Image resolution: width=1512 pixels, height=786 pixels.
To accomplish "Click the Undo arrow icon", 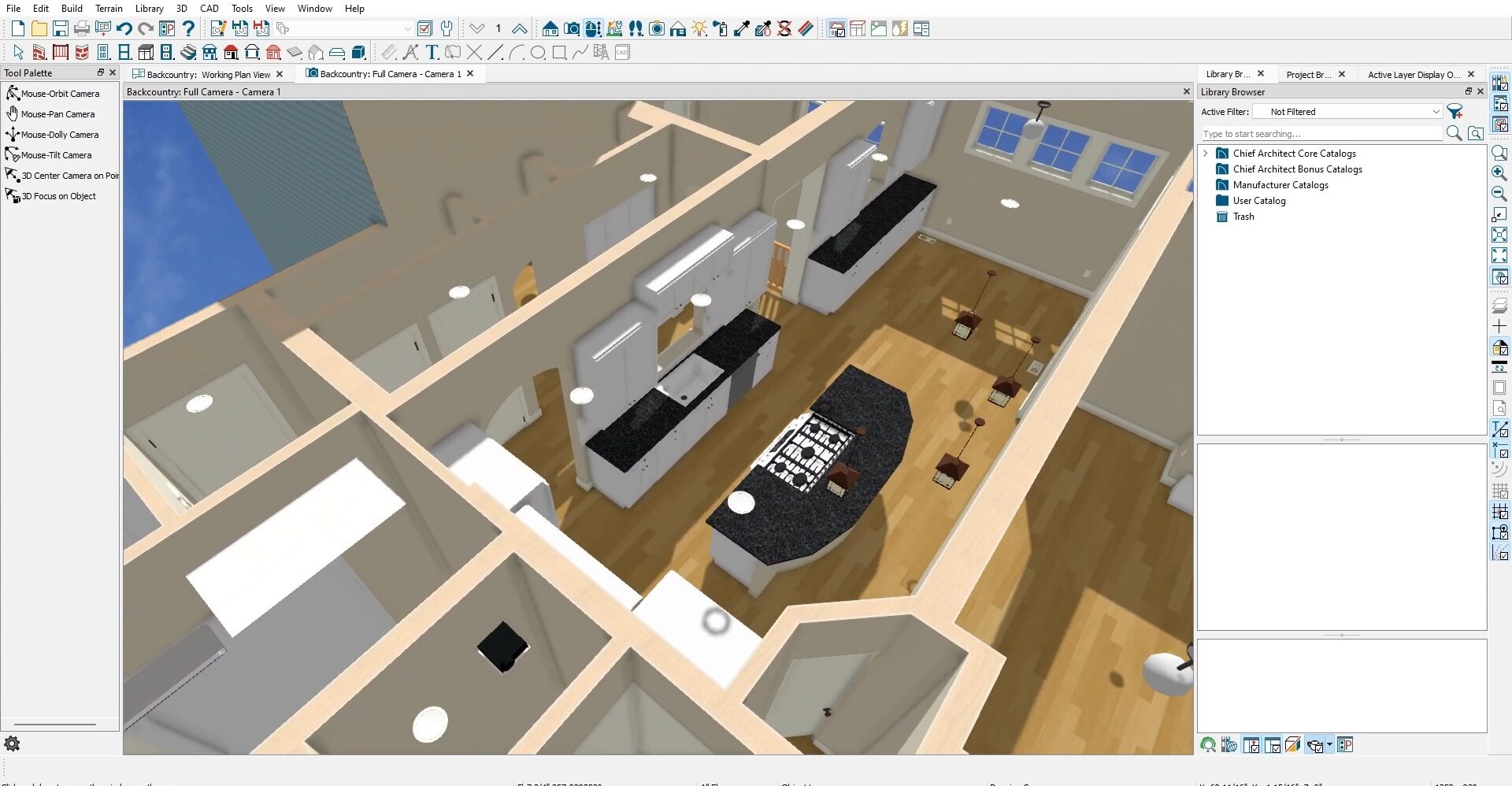I will click(124, 29).
